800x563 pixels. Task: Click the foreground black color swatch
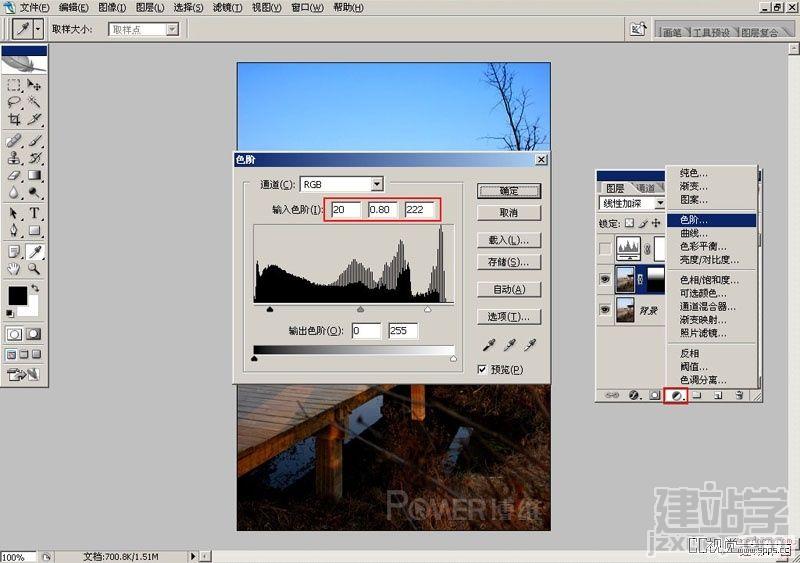17,296
